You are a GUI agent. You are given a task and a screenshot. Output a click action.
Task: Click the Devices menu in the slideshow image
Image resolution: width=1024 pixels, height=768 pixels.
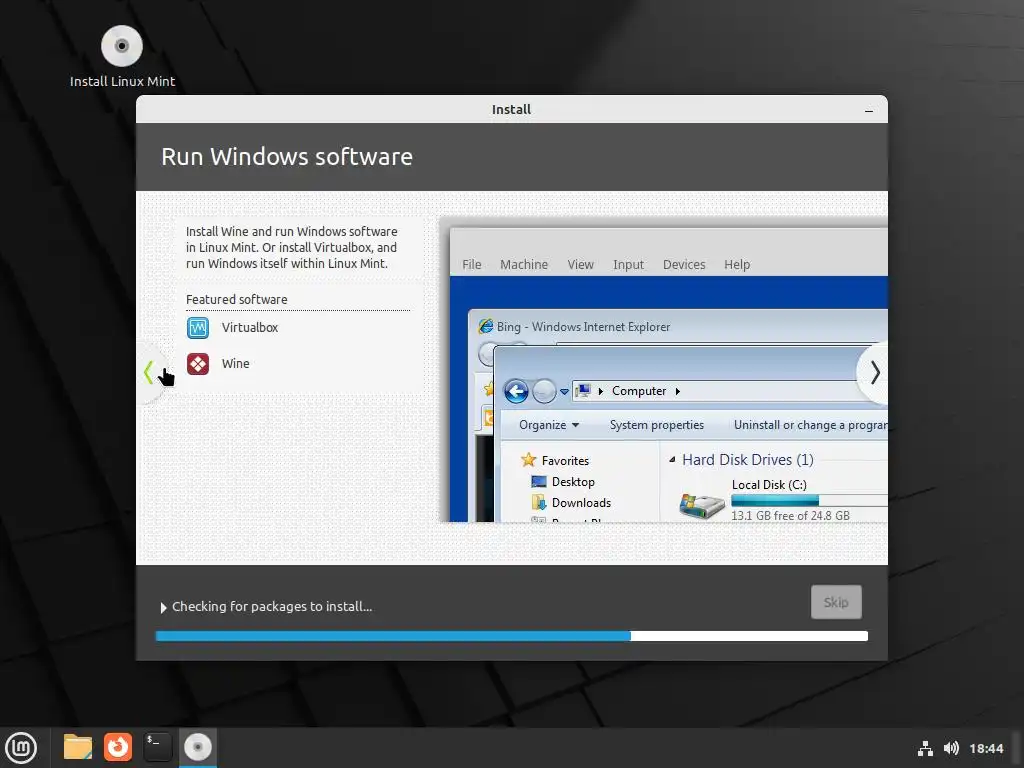point(684,264)
